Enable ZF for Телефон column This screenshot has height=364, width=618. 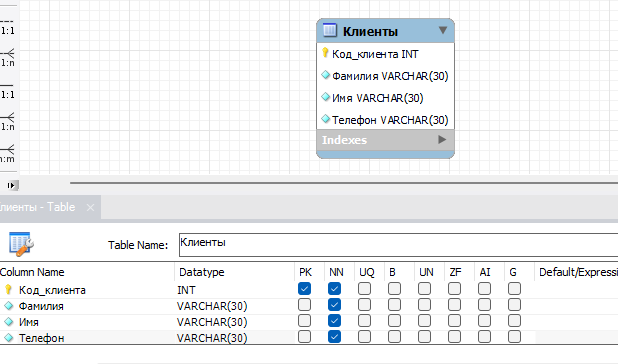pos(454,336)
